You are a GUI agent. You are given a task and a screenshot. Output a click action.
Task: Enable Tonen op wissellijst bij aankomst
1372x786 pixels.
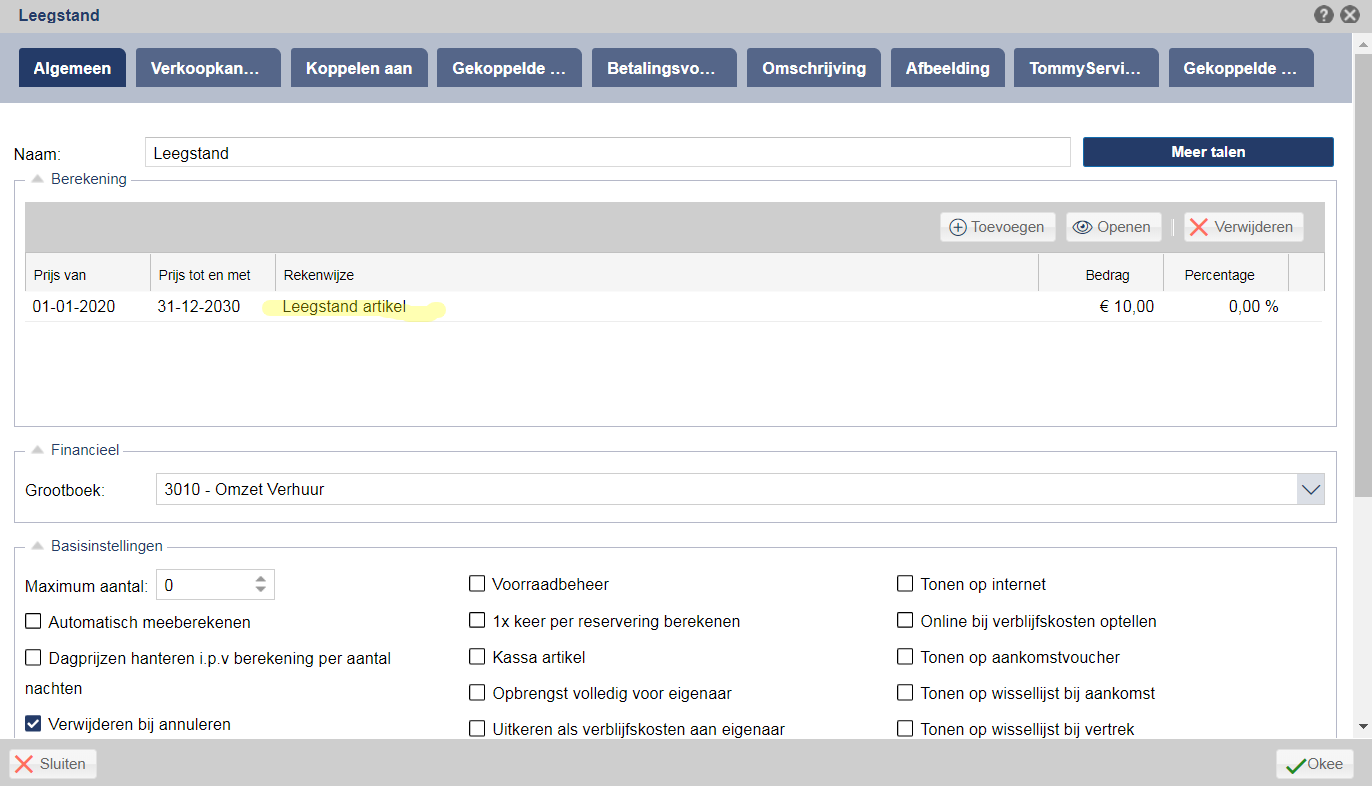(x=905, y=693)
